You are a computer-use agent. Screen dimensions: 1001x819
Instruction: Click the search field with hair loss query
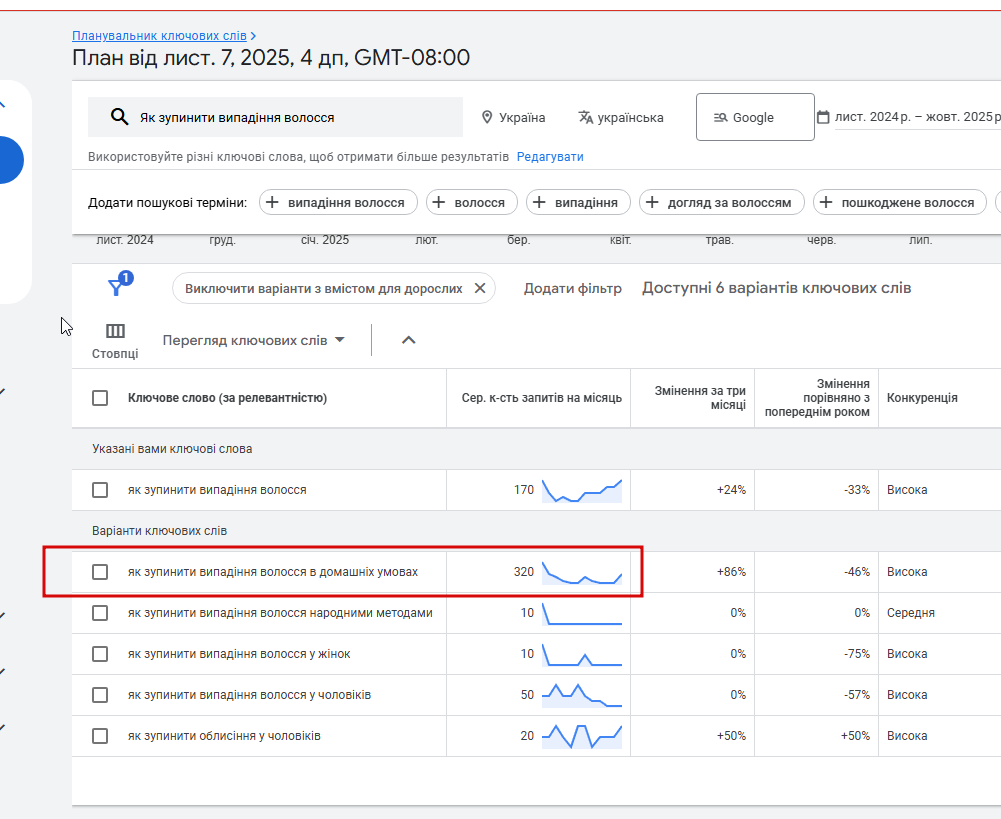coord(275,117)
